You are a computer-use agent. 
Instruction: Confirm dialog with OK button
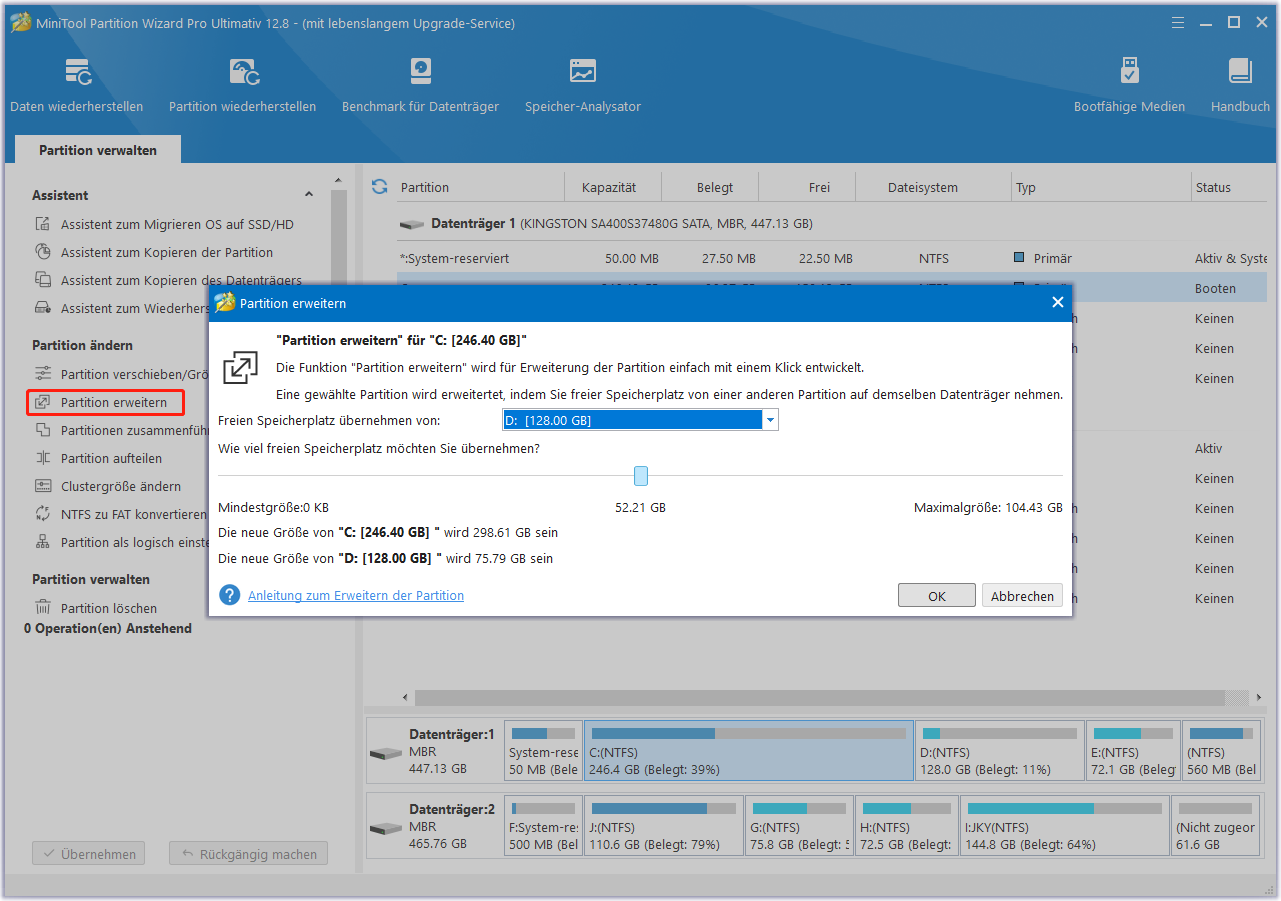936,595
